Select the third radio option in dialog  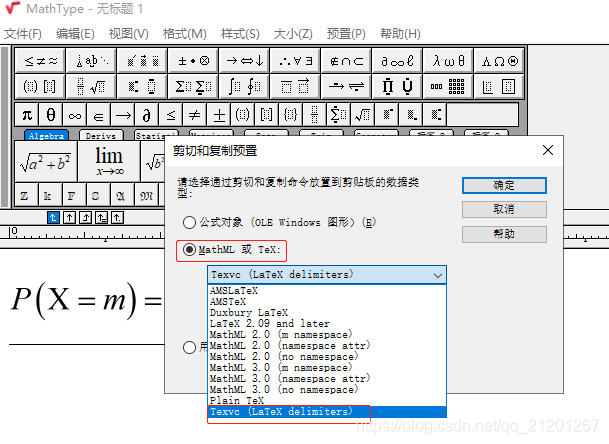tap(189, 347)
